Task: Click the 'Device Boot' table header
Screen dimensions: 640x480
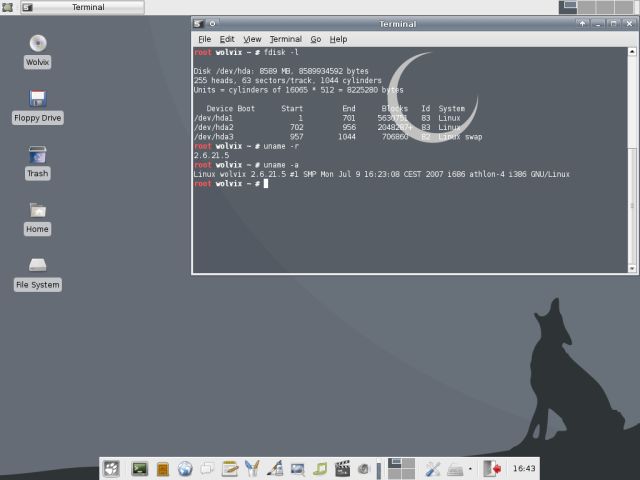Action: pos(231,109)
